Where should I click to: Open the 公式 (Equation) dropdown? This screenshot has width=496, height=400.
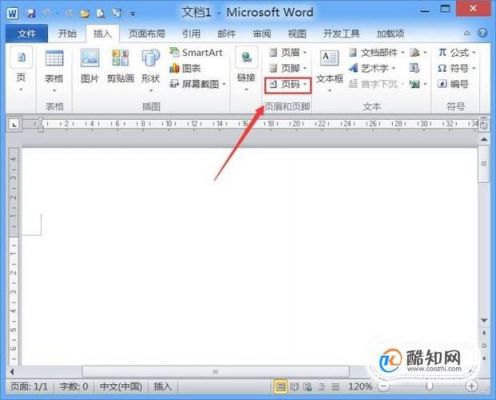point(457,52)
